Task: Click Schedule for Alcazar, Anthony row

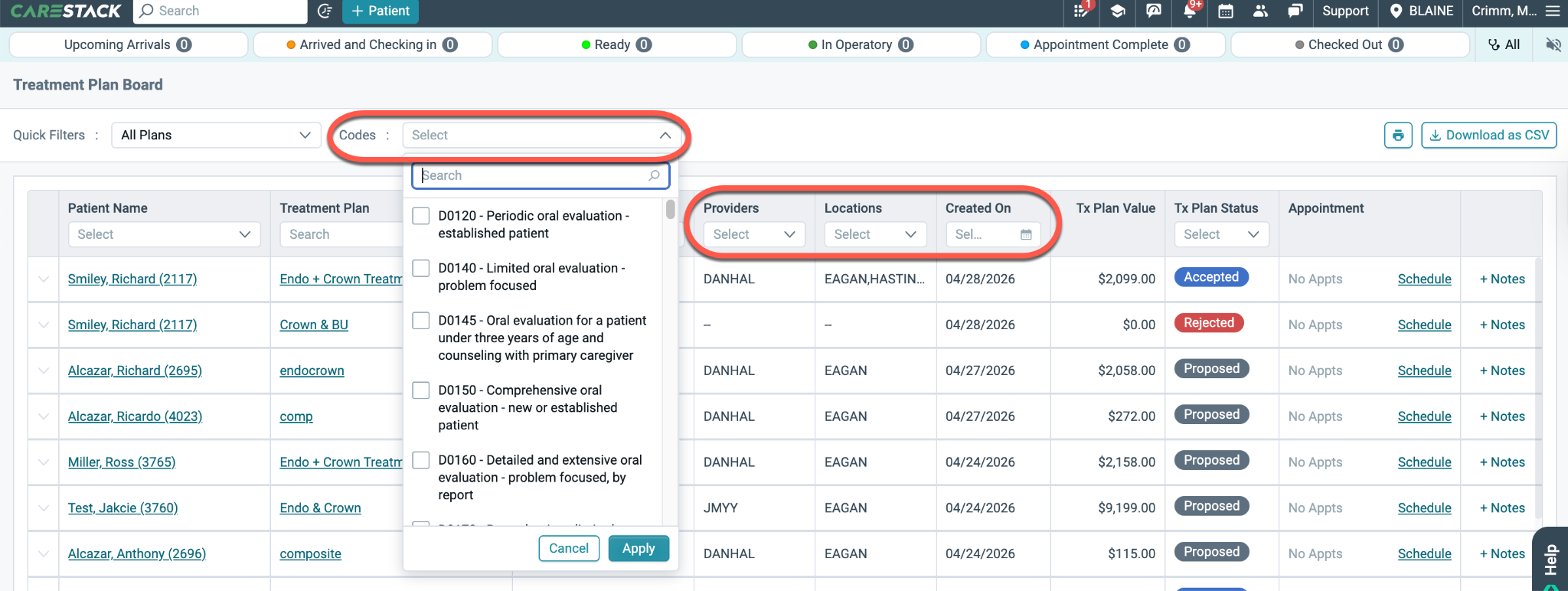Action: pos(1424,553)
